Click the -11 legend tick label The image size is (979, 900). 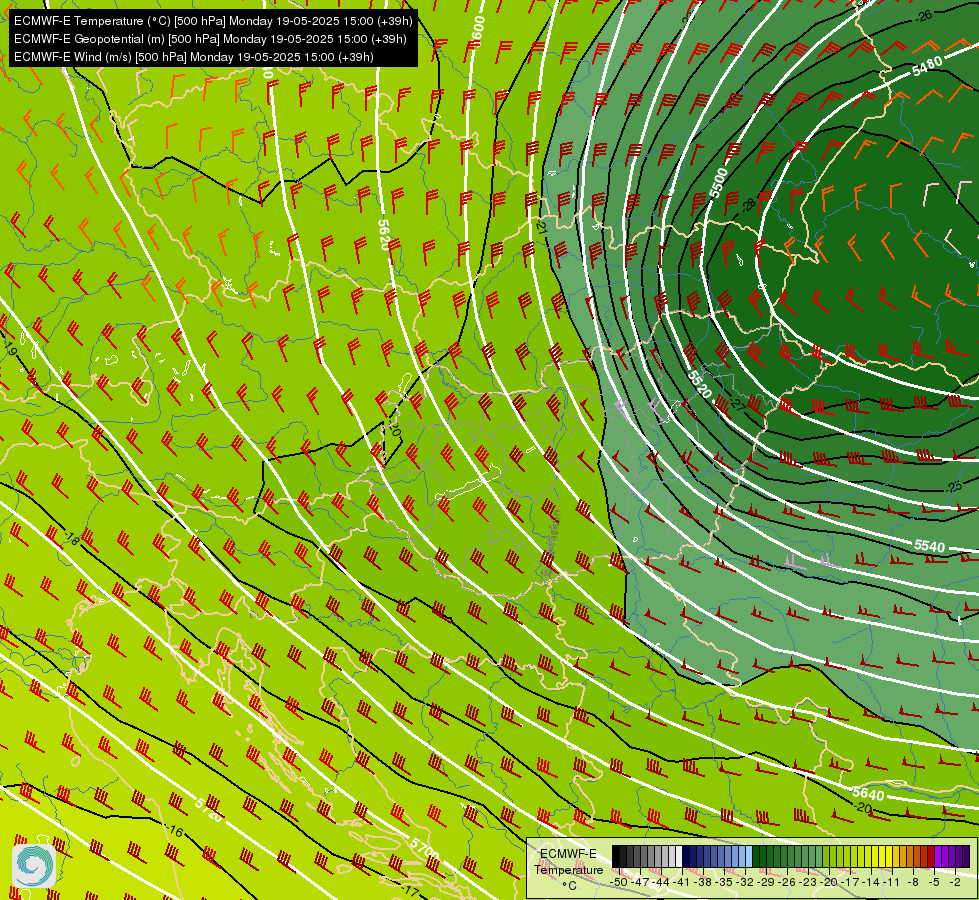click(x=892, y=882)
